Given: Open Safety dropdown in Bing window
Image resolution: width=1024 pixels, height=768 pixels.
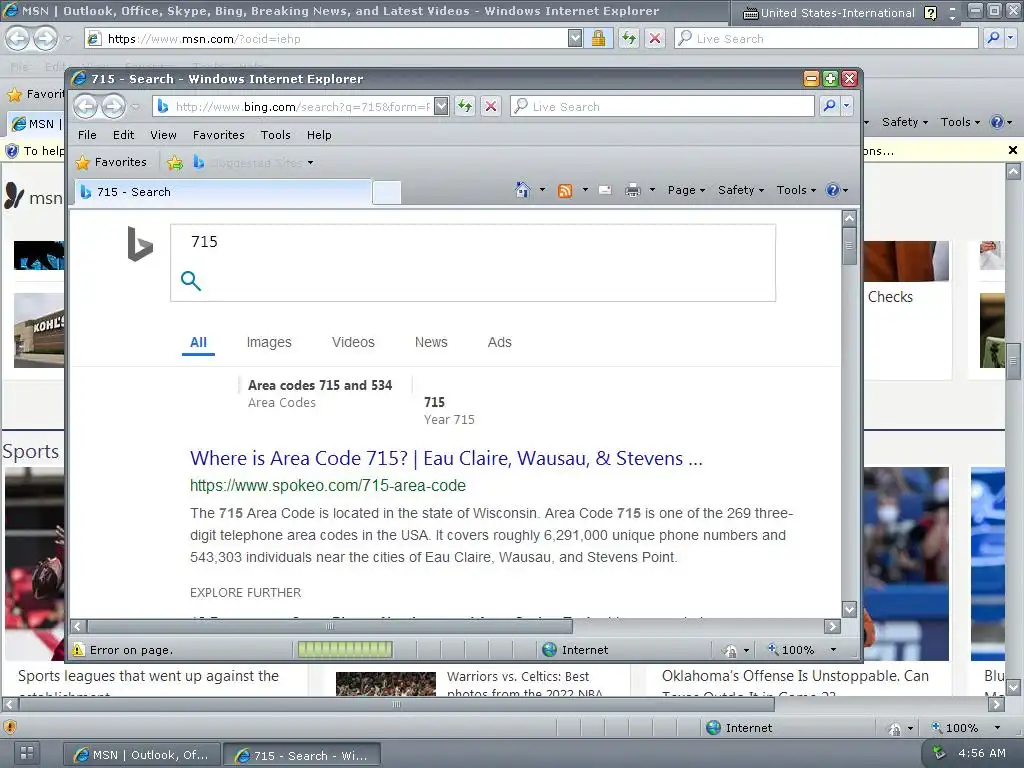Looking at the screenshot, I should coord(741,190).
